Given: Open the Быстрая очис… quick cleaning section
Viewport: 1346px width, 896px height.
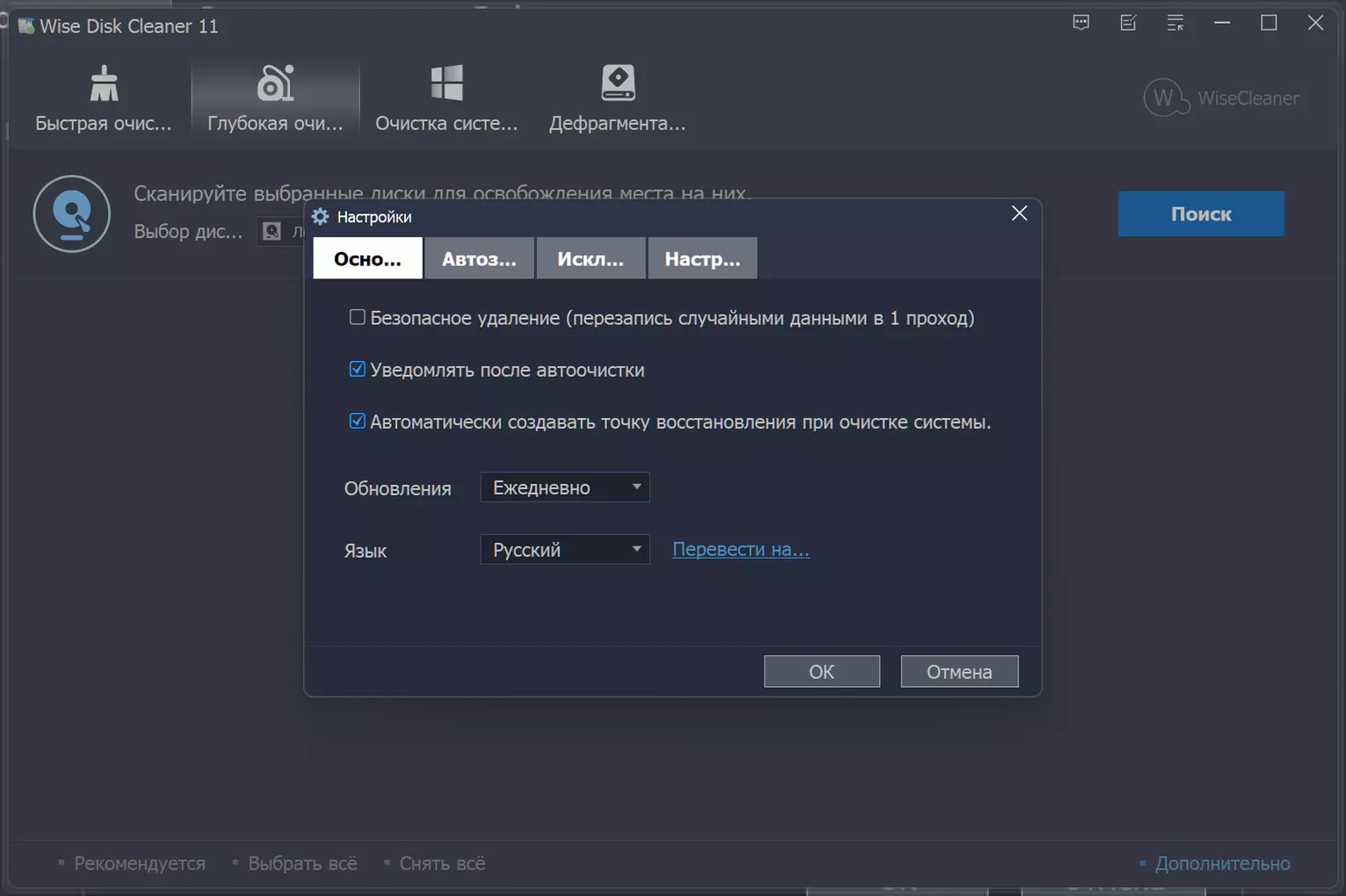Looking at the screenshot, I should 104,98.
